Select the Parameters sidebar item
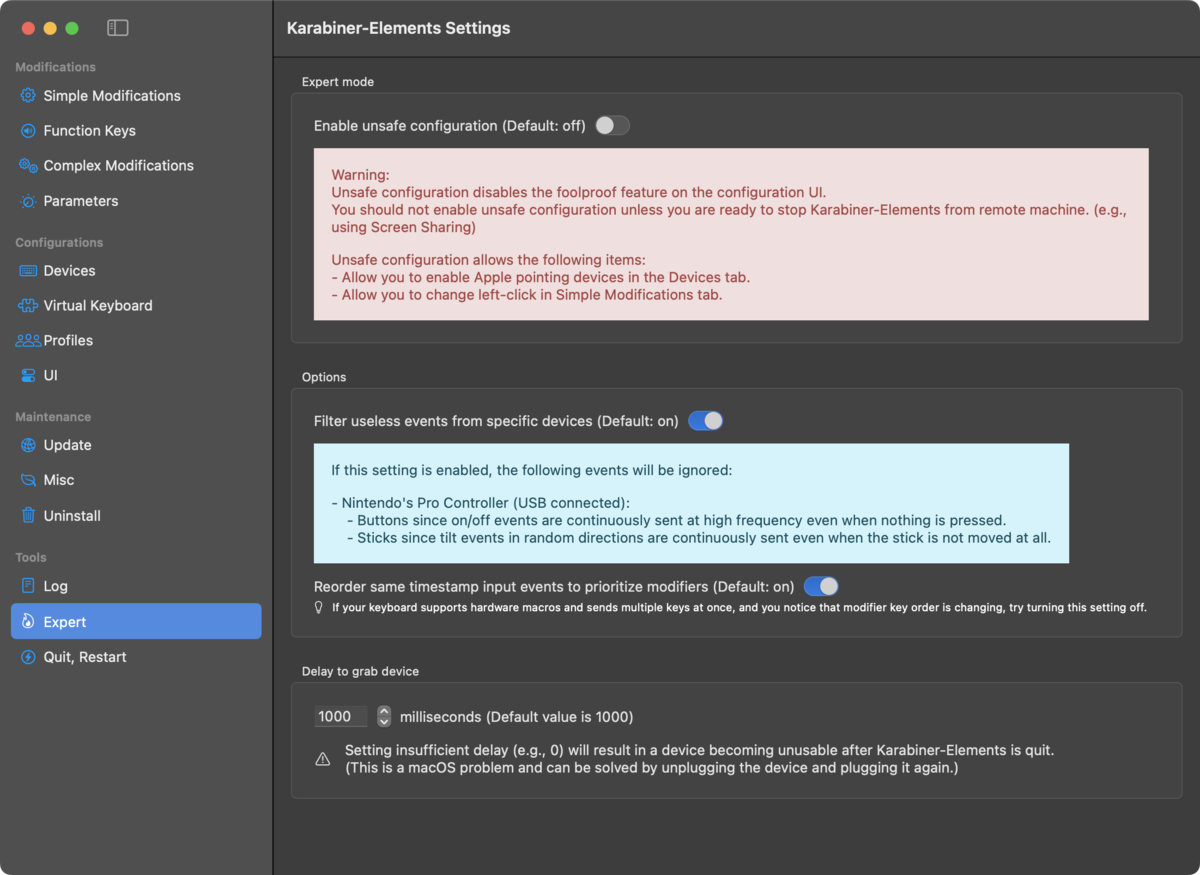1200x875 pixels. click(x=136, y=201)
